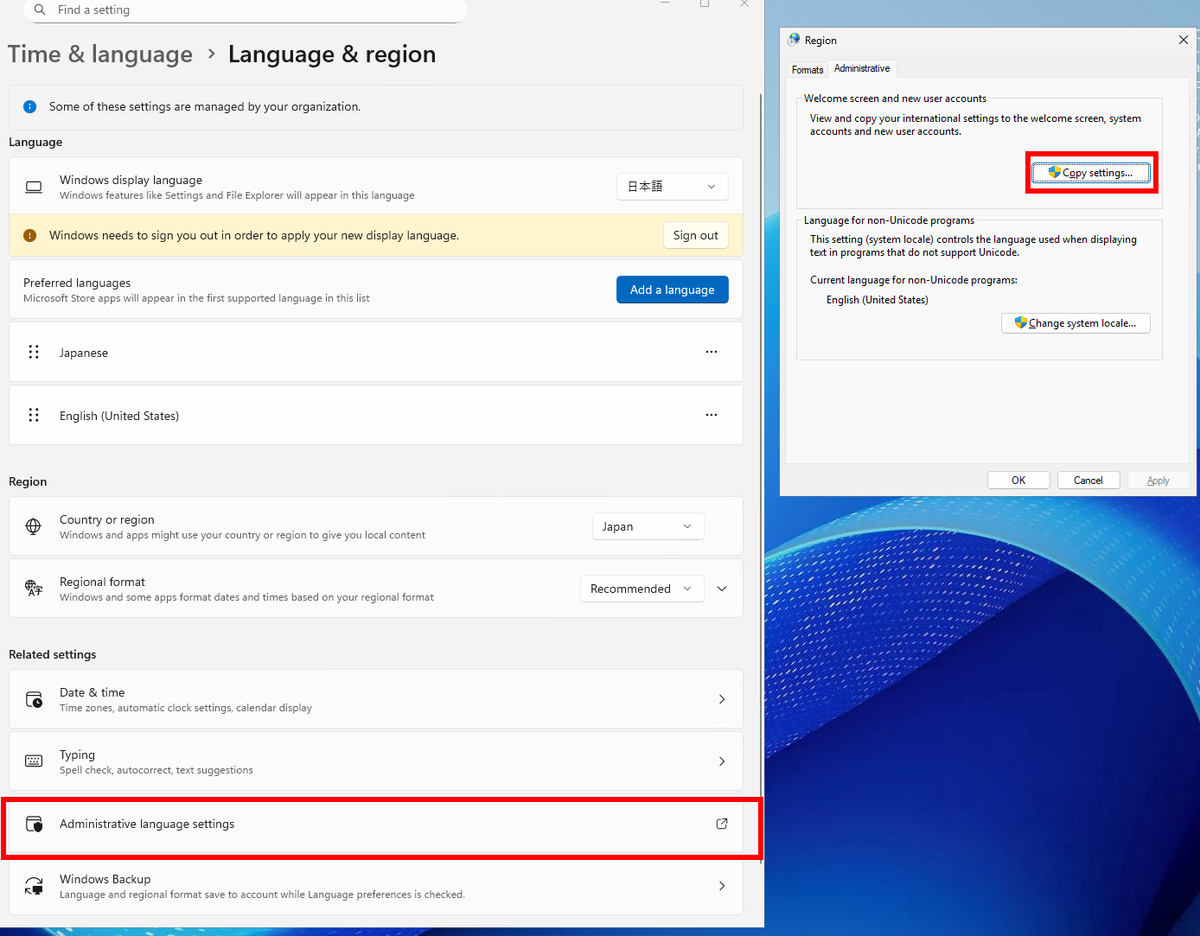Open the more options menu for English (United States)
1200x936 pixels.
pyautogui.click(x=711, y=415)
